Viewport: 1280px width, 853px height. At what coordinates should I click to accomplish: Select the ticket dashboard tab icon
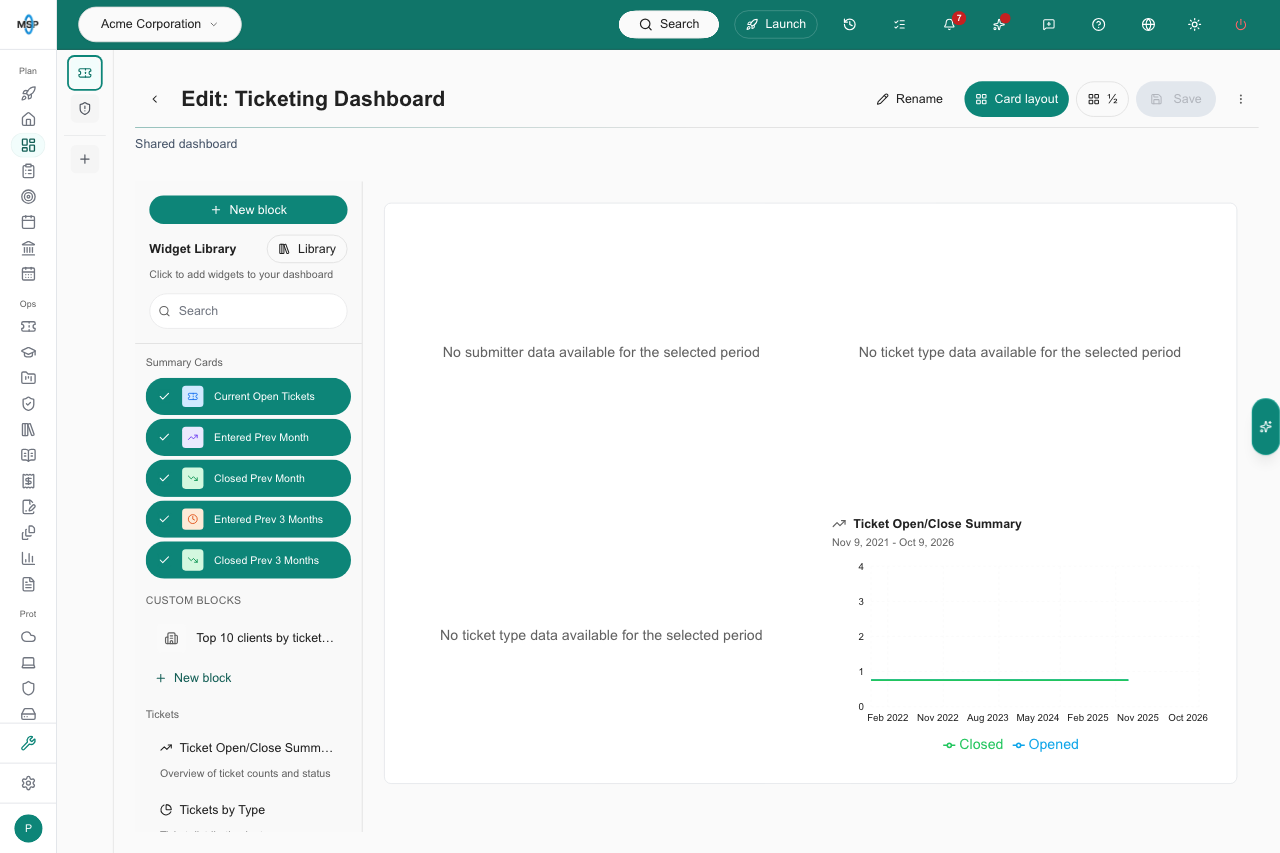click(x=85, y=73)
